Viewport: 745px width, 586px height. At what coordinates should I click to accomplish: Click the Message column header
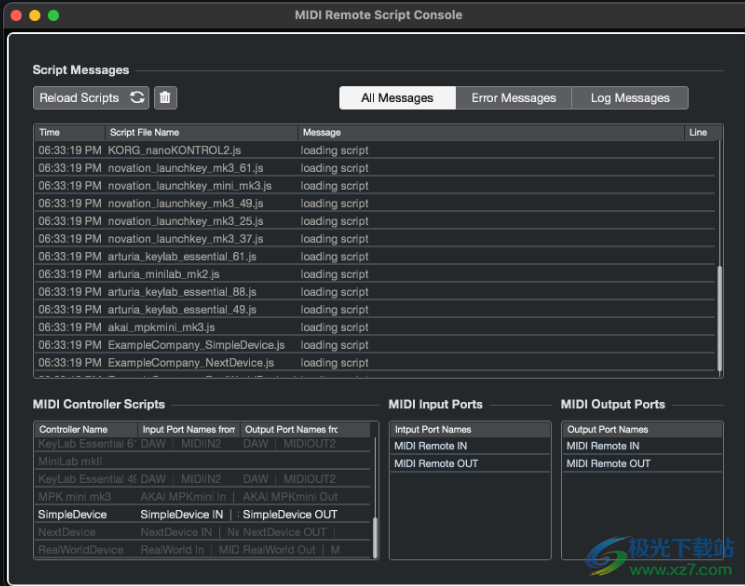(491, 133)
